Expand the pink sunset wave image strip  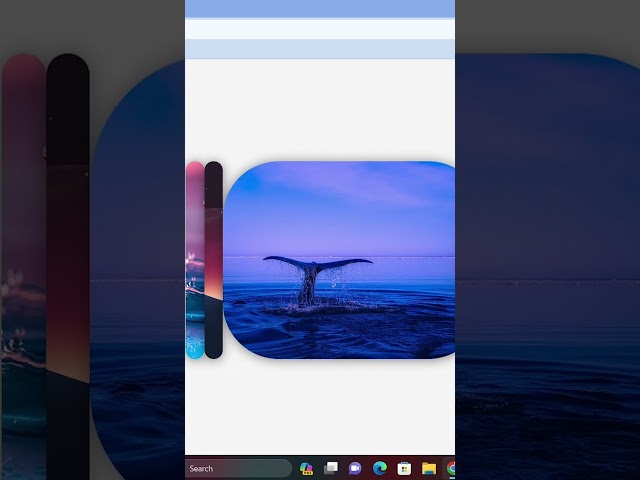pyautogui.click(x=195, y=260)
